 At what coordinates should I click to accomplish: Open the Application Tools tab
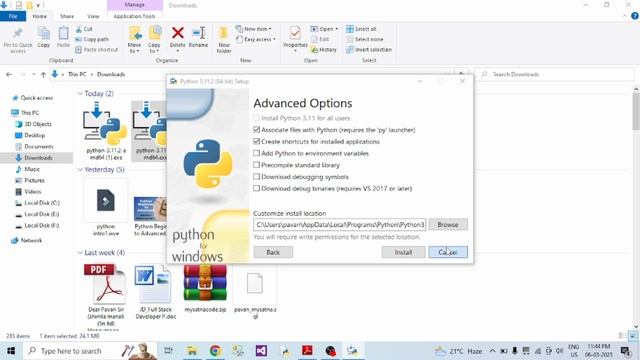(134, 16)
